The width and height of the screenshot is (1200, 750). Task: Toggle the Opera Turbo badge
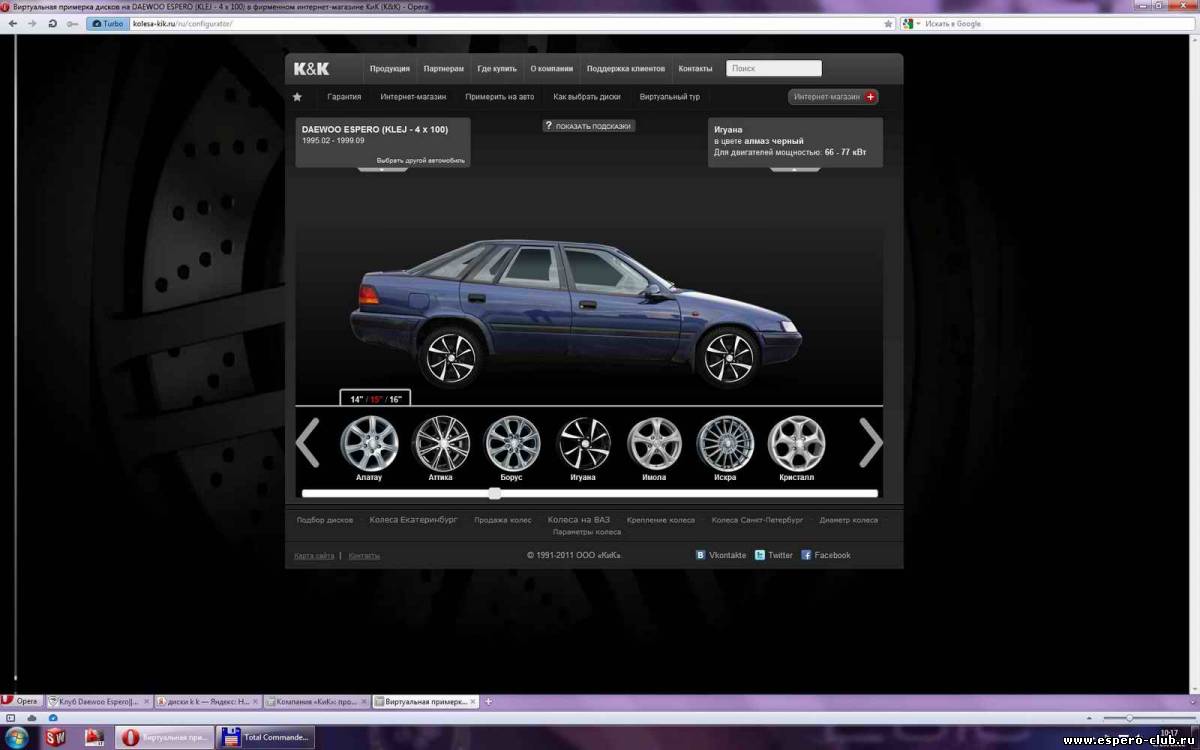click(x=108, y=23)
